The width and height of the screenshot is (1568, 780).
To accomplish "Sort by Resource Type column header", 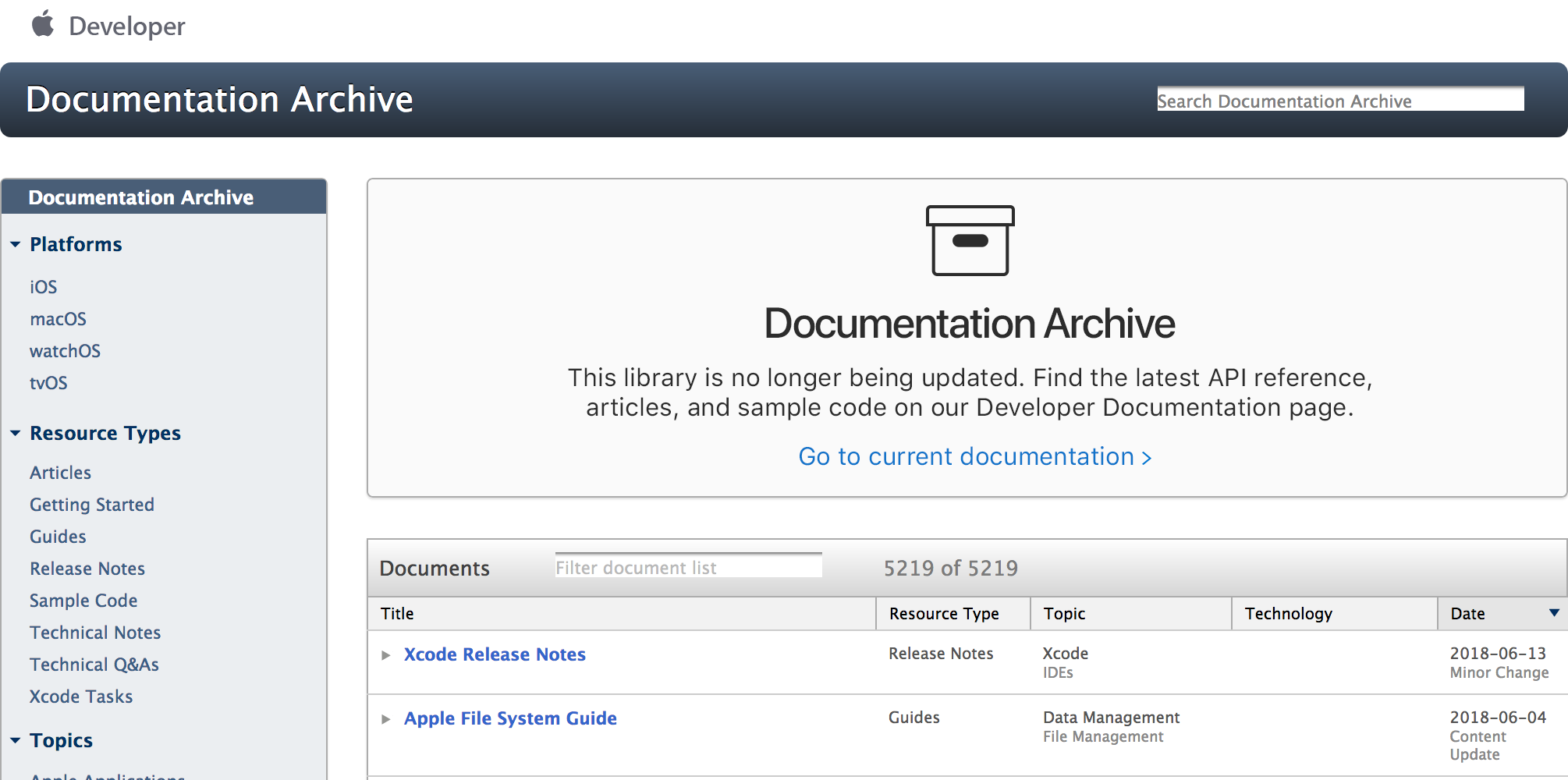I will (x=953, y=614).
